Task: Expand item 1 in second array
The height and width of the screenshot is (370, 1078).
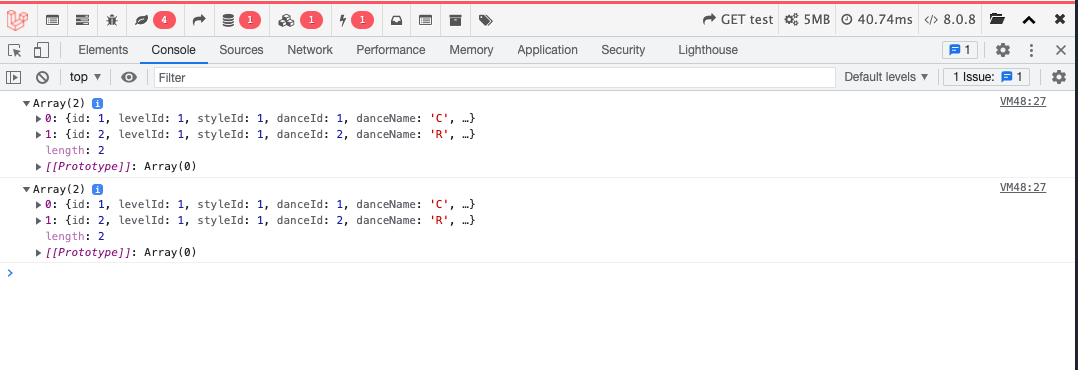Action: point(38,220)
